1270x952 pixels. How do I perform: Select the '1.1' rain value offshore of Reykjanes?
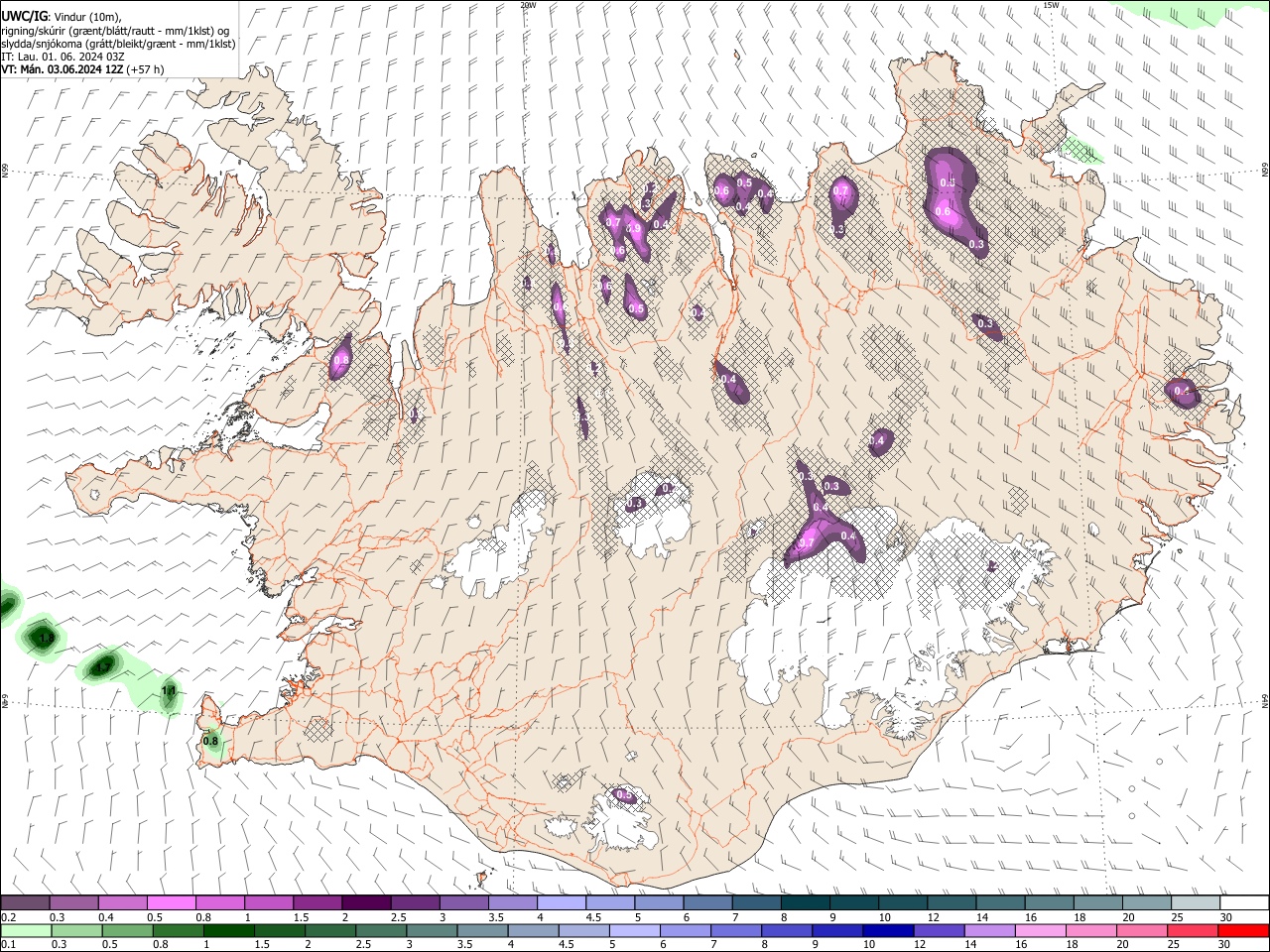coord(169,691)
